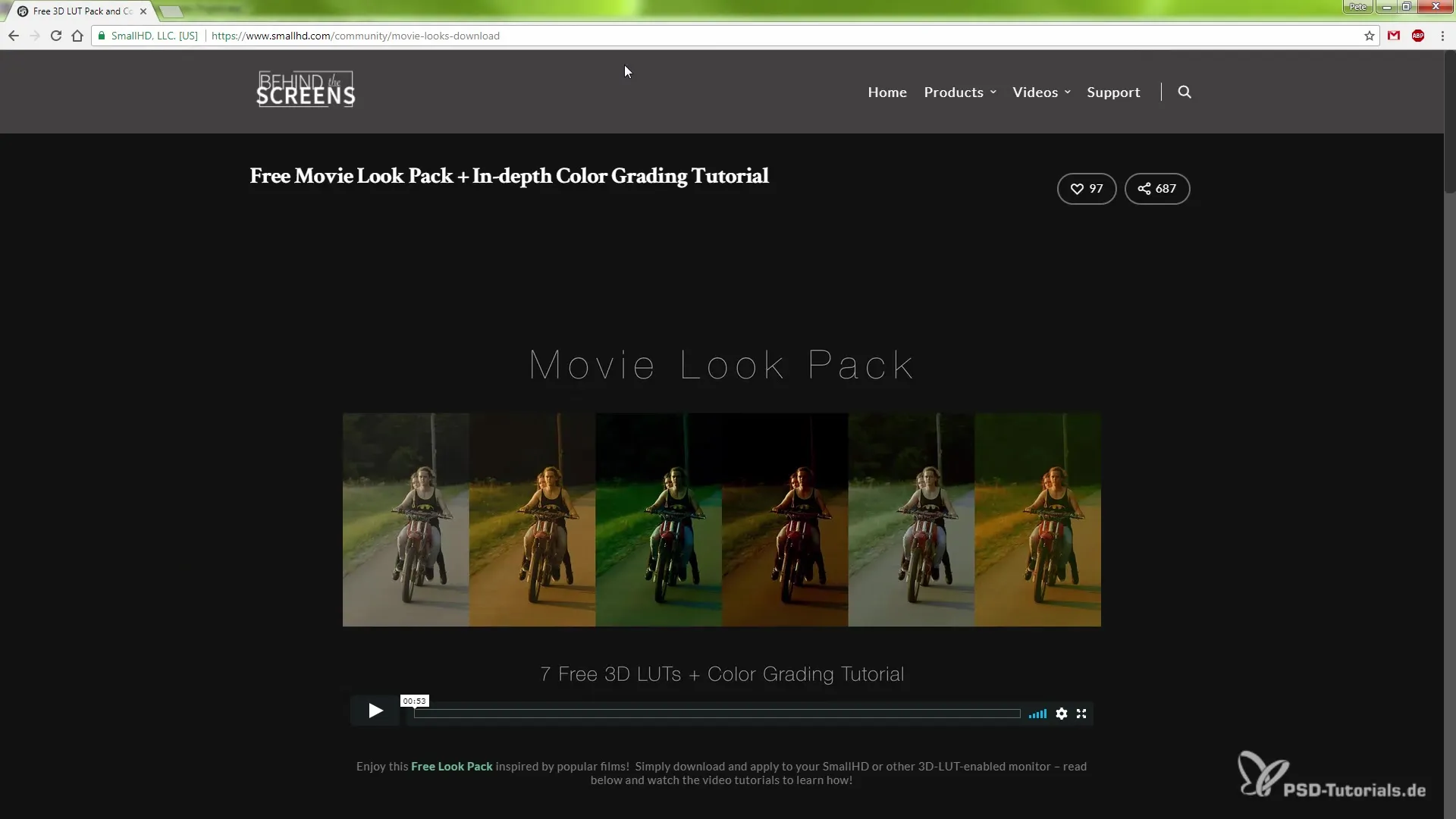This screenshot has height=819, width=1456.
Task: Like the post with the heart 97 button
Action: (x=1087, y=189)
